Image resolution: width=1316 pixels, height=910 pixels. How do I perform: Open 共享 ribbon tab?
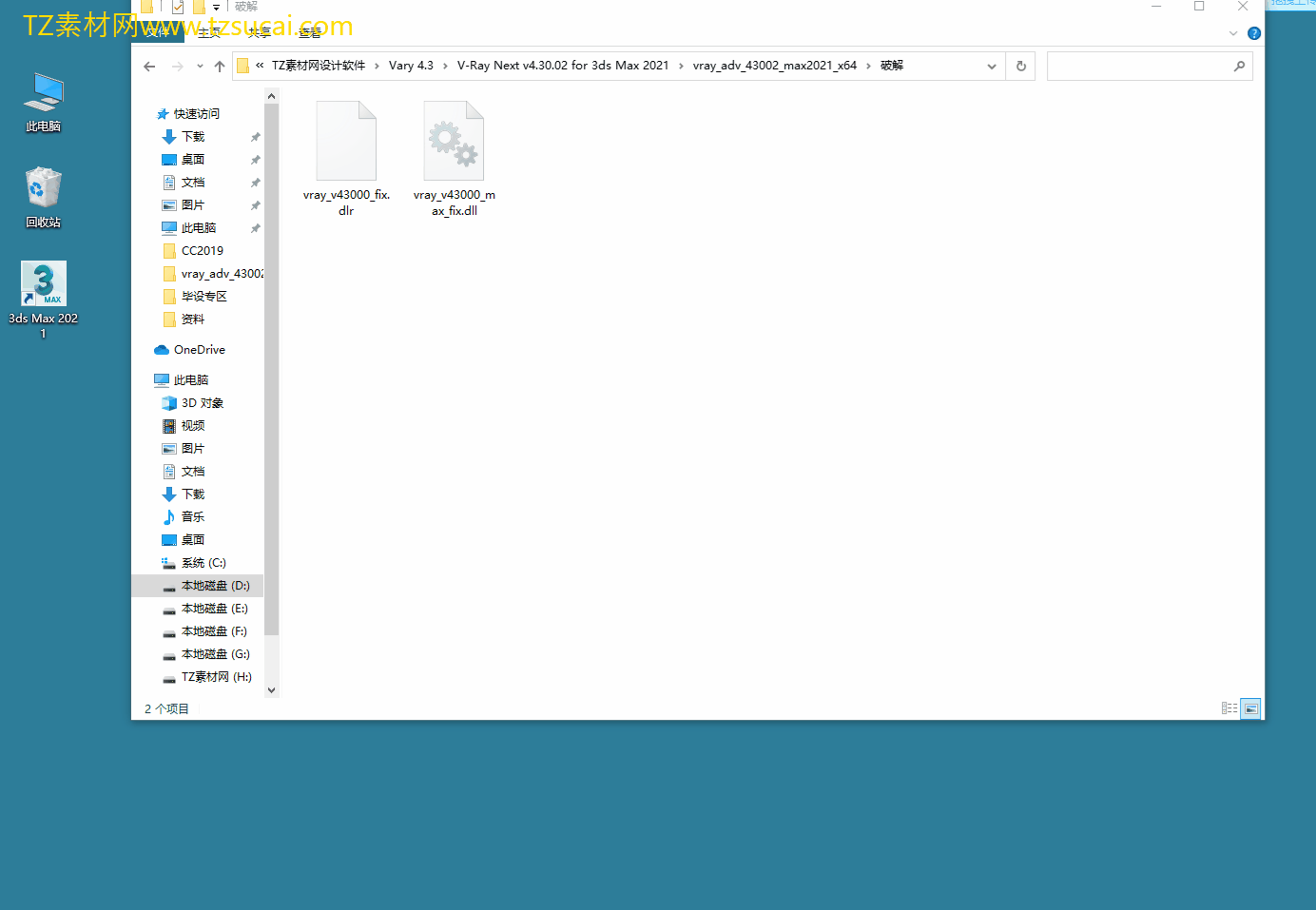coord(259,32)
